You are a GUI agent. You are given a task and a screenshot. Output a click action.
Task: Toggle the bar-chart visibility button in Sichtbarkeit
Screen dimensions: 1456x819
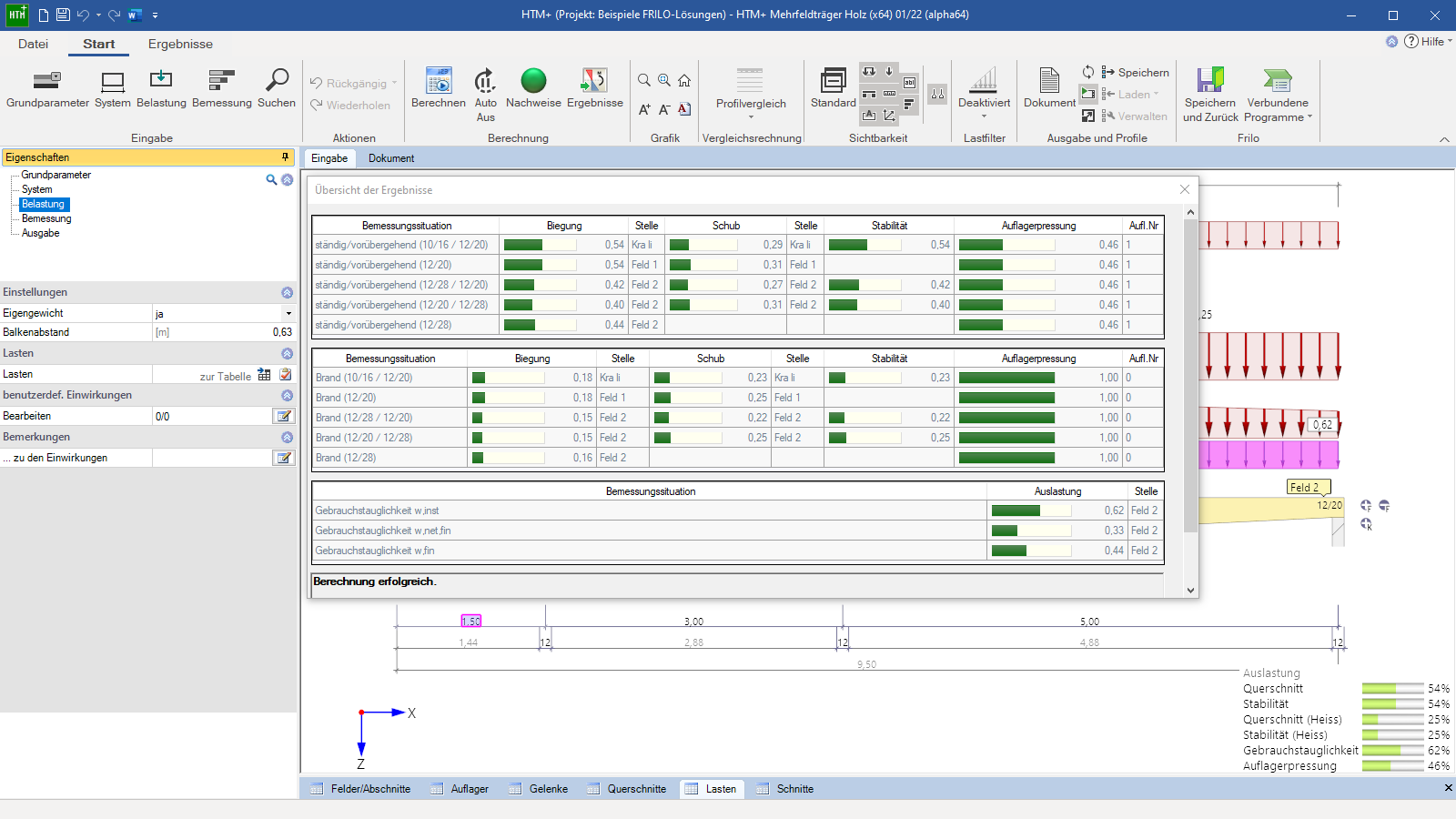[909, 104]
